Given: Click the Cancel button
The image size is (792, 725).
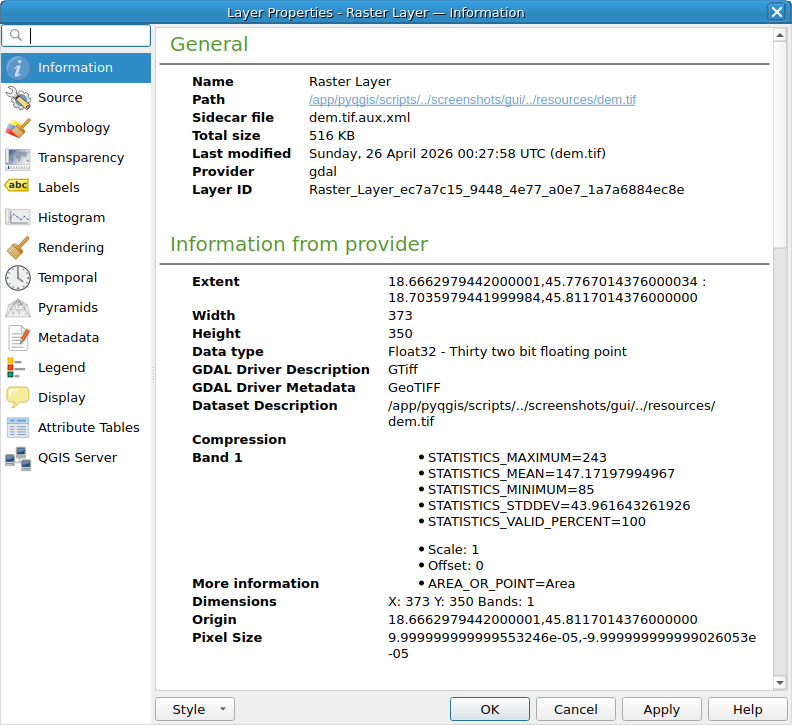Looking at the screenshot, I should 575,709.
